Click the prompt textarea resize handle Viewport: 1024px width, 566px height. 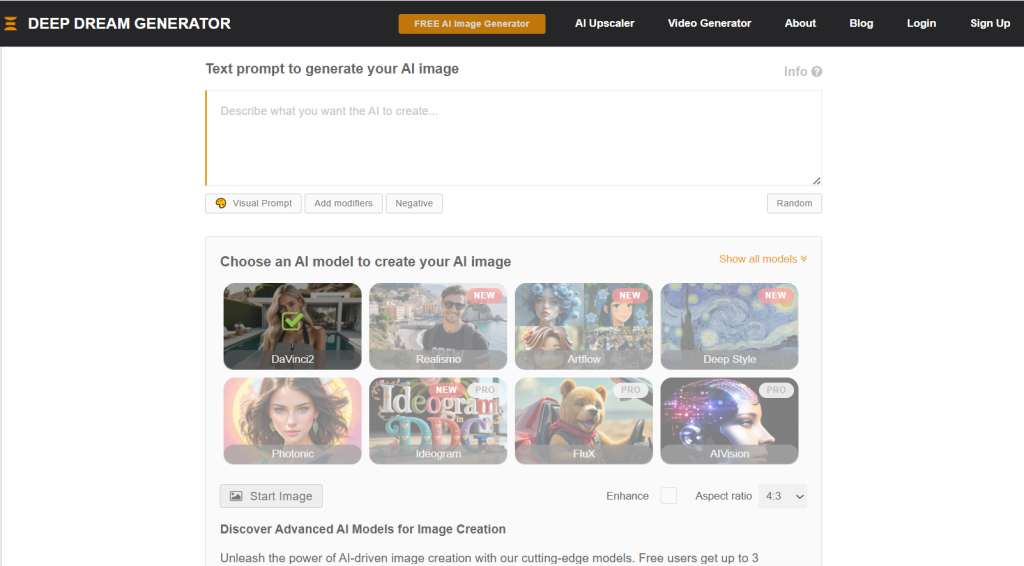coord(816,181)
